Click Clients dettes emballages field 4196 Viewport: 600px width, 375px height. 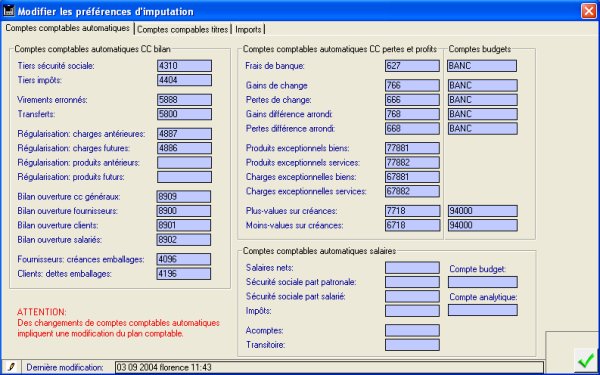coord(184,274)
